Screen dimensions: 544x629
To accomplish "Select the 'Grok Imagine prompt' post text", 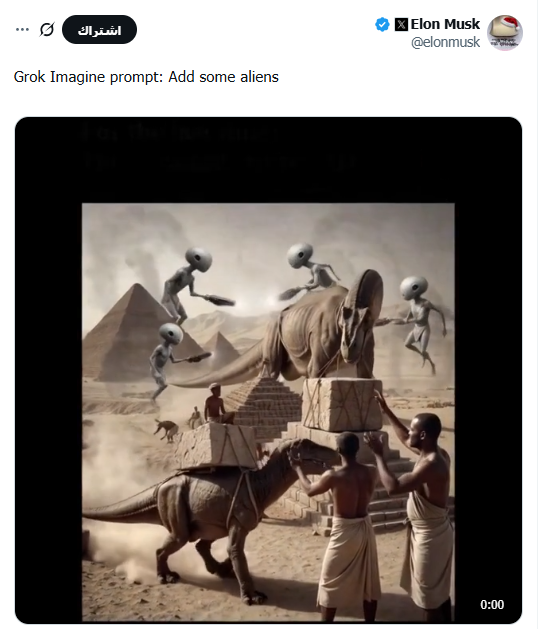I will (x=146, y=77).
